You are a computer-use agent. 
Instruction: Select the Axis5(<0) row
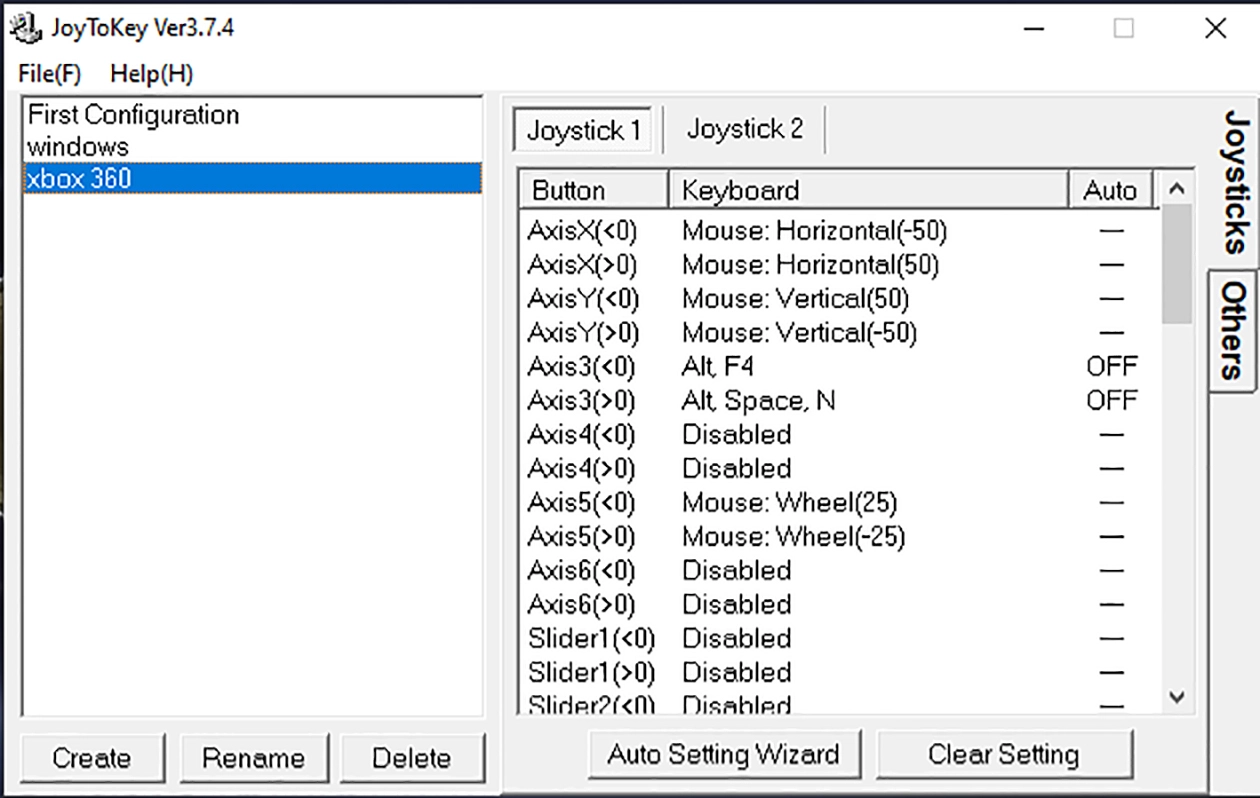click(840, 503)
